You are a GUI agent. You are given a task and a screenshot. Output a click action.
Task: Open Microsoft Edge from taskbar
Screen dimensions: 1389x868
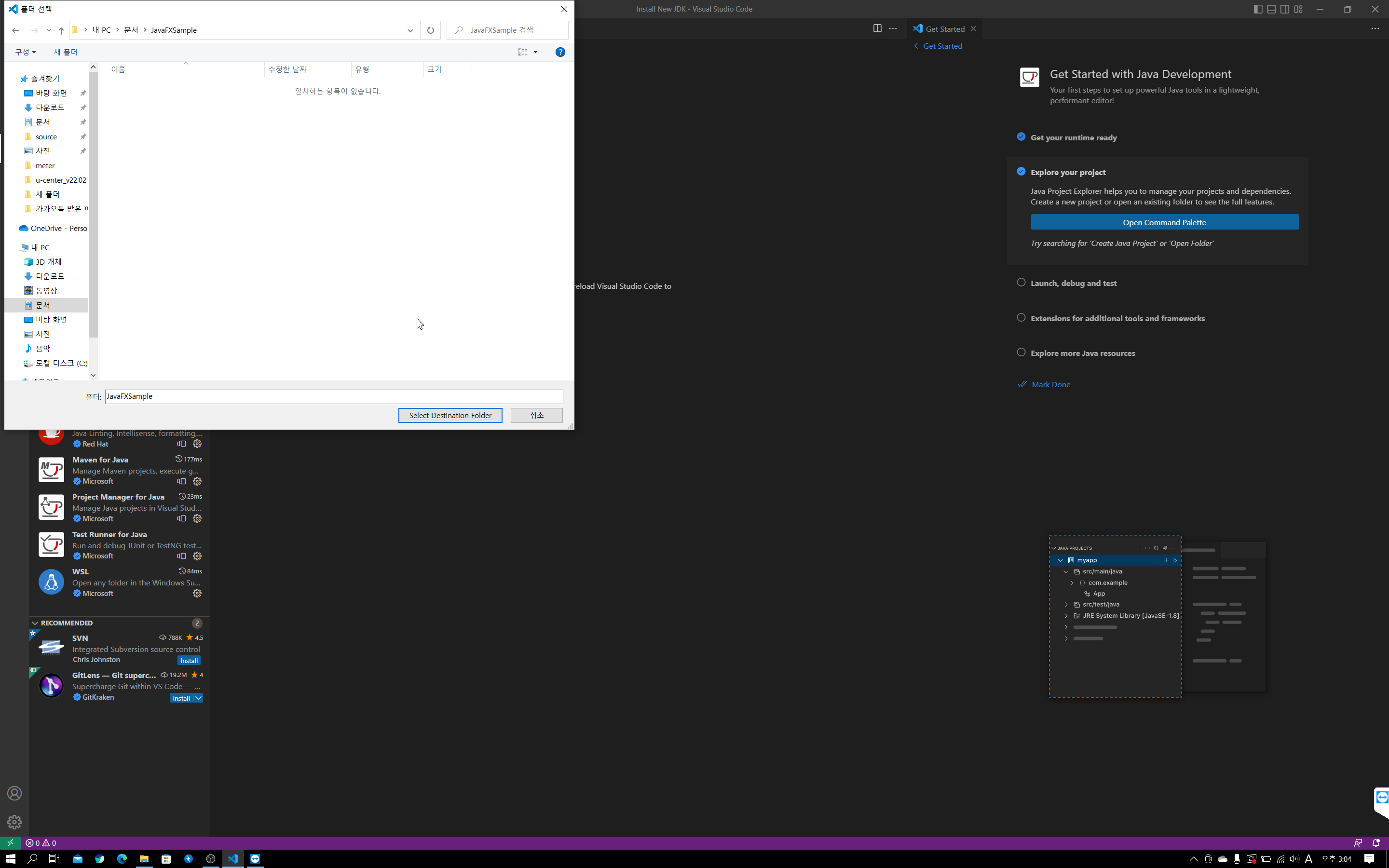tap(122, 858)
